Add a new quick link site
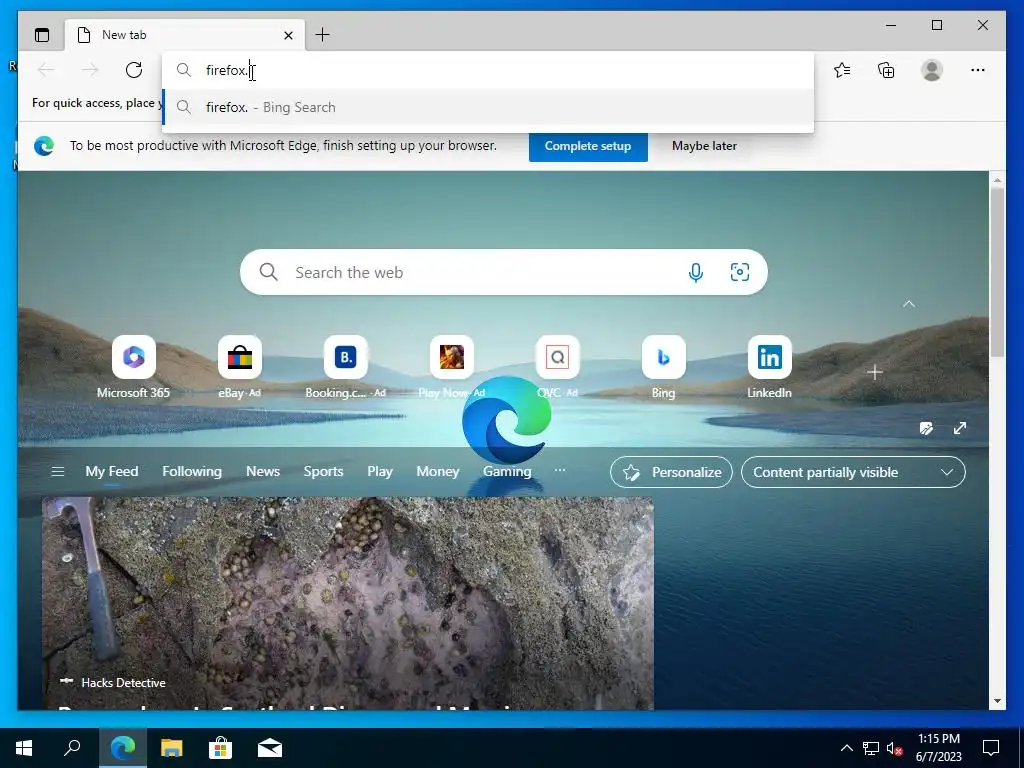Screen dimensions: 1024x768 tap(874, 373)
